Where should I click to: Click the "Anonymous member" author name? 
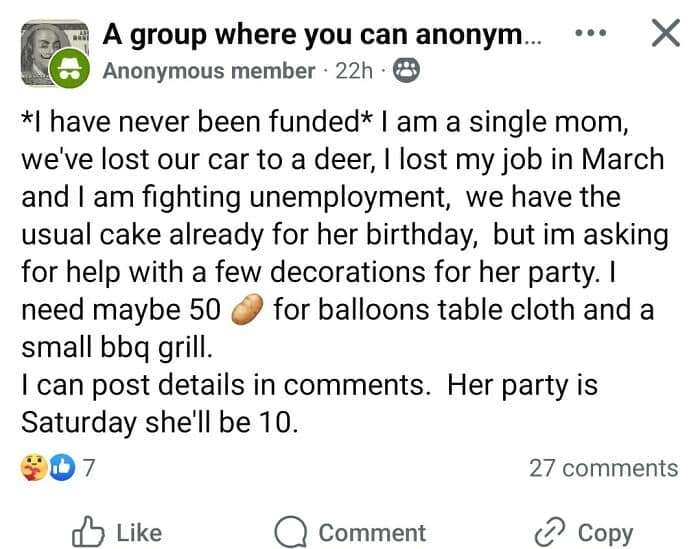(x=208, y=70)
